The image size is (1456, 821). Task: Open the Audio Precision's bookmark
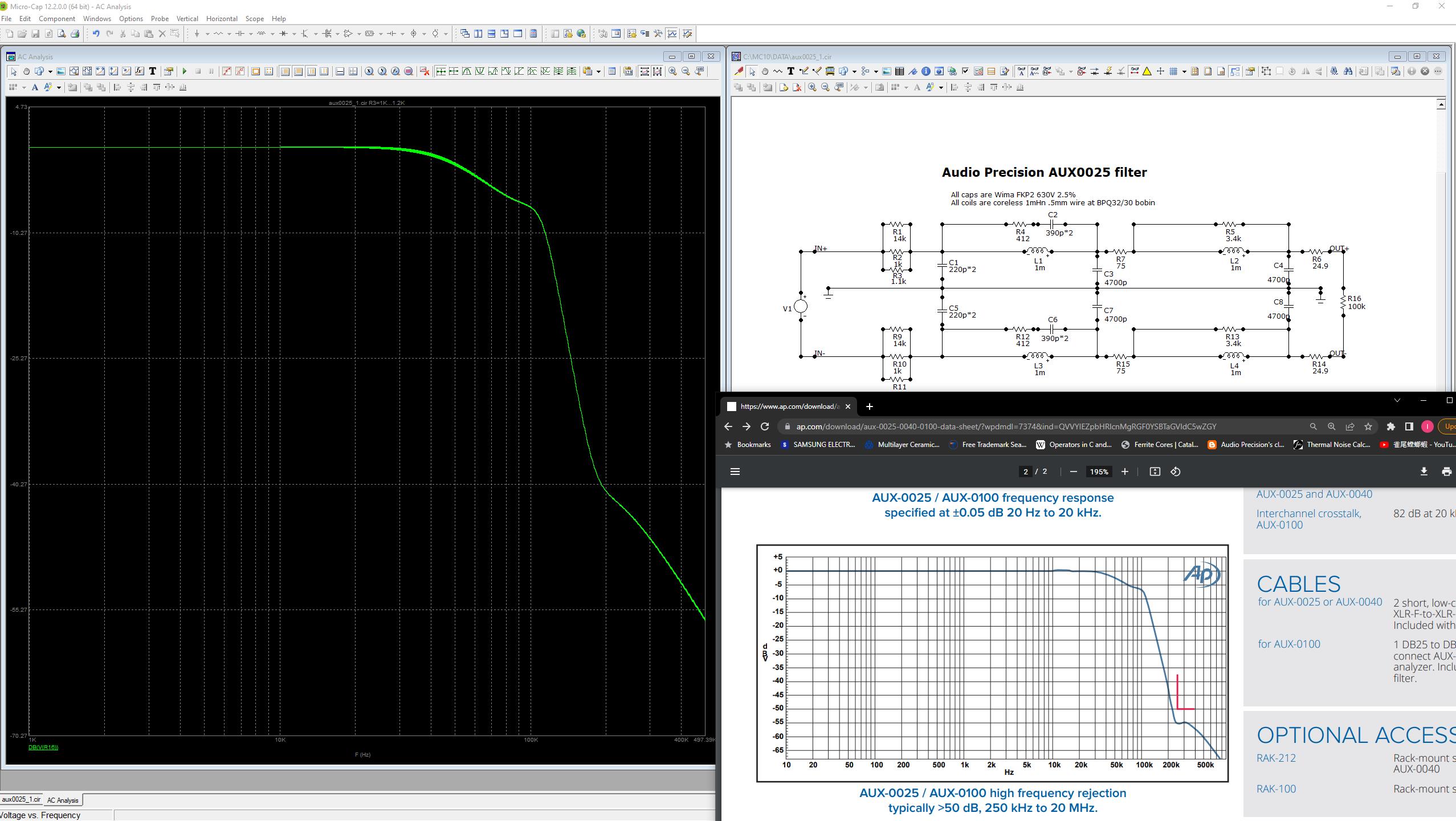click(1246, 445)
